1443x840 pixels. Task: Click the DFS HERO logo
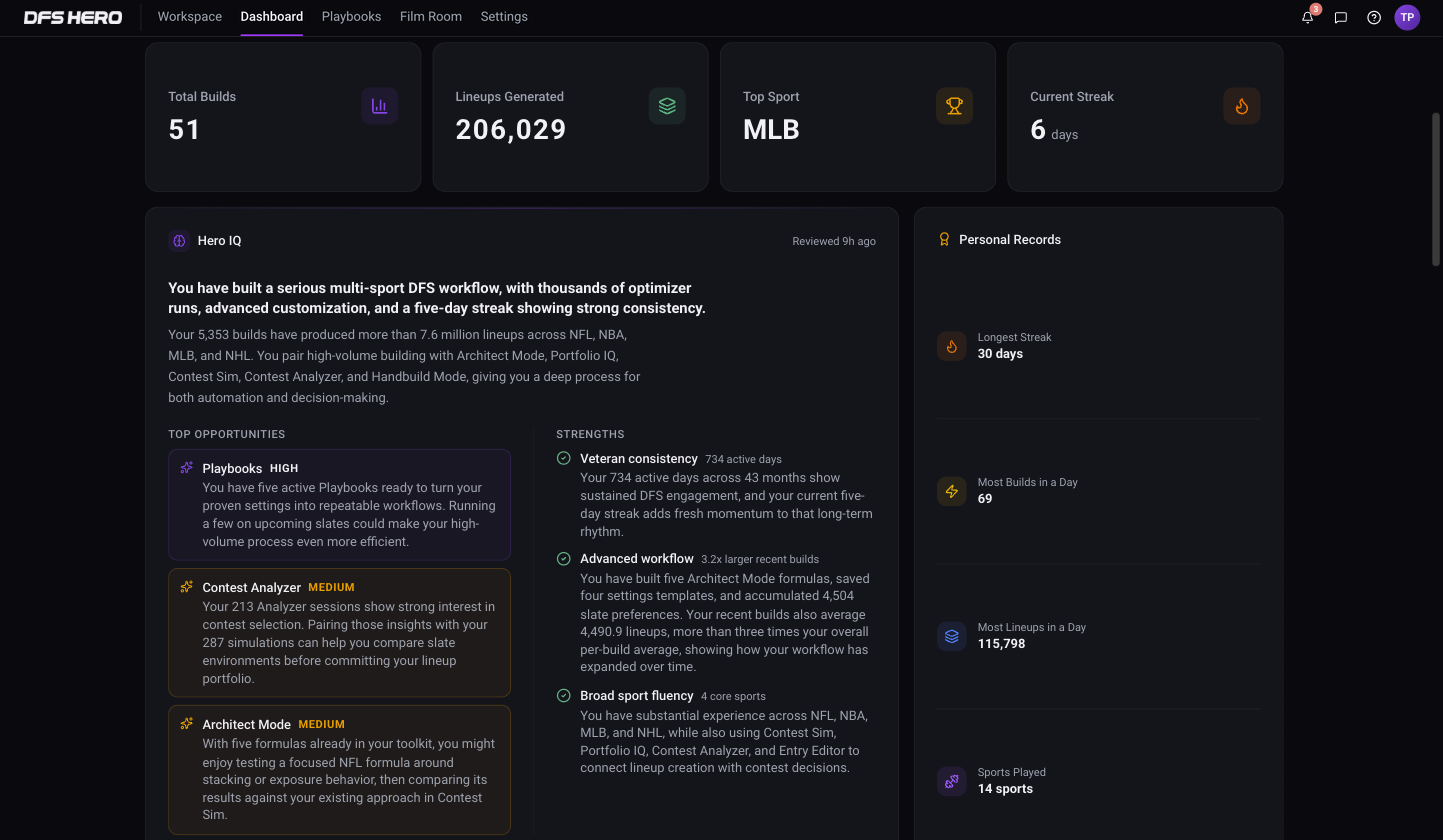point(73,17)
